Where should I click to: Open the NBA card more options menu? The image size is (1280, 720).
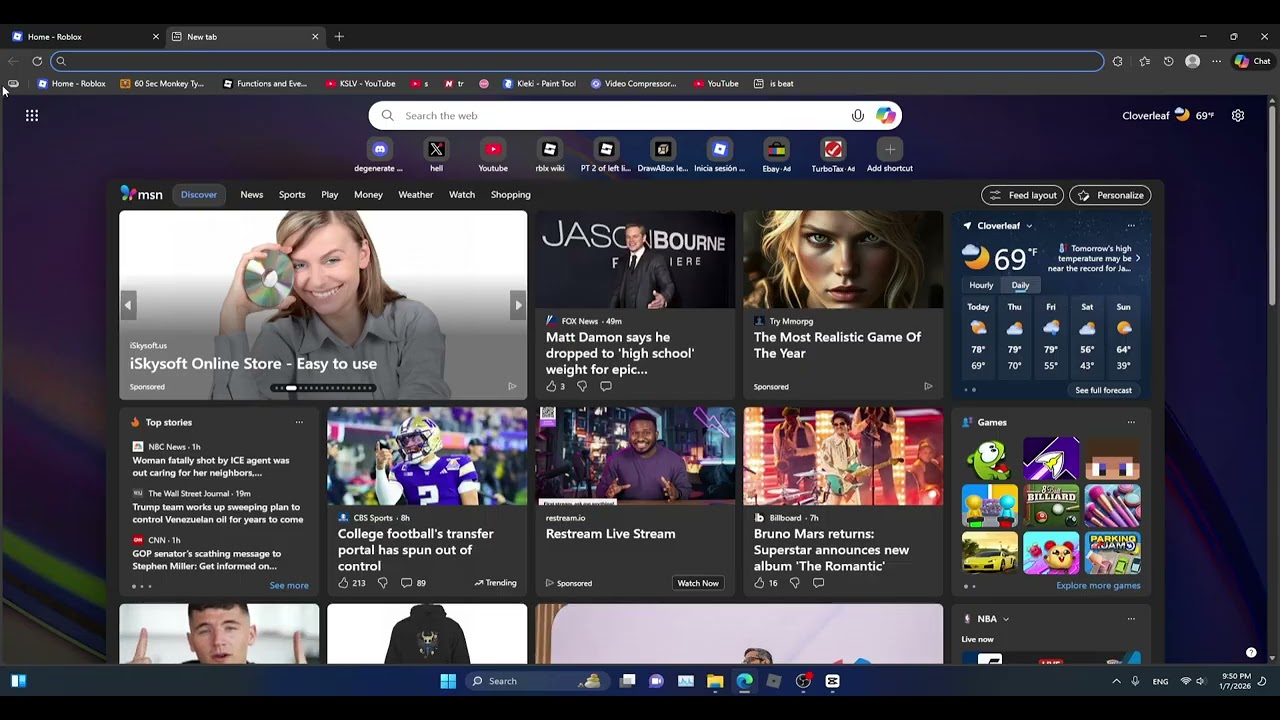click(1131, 619)
